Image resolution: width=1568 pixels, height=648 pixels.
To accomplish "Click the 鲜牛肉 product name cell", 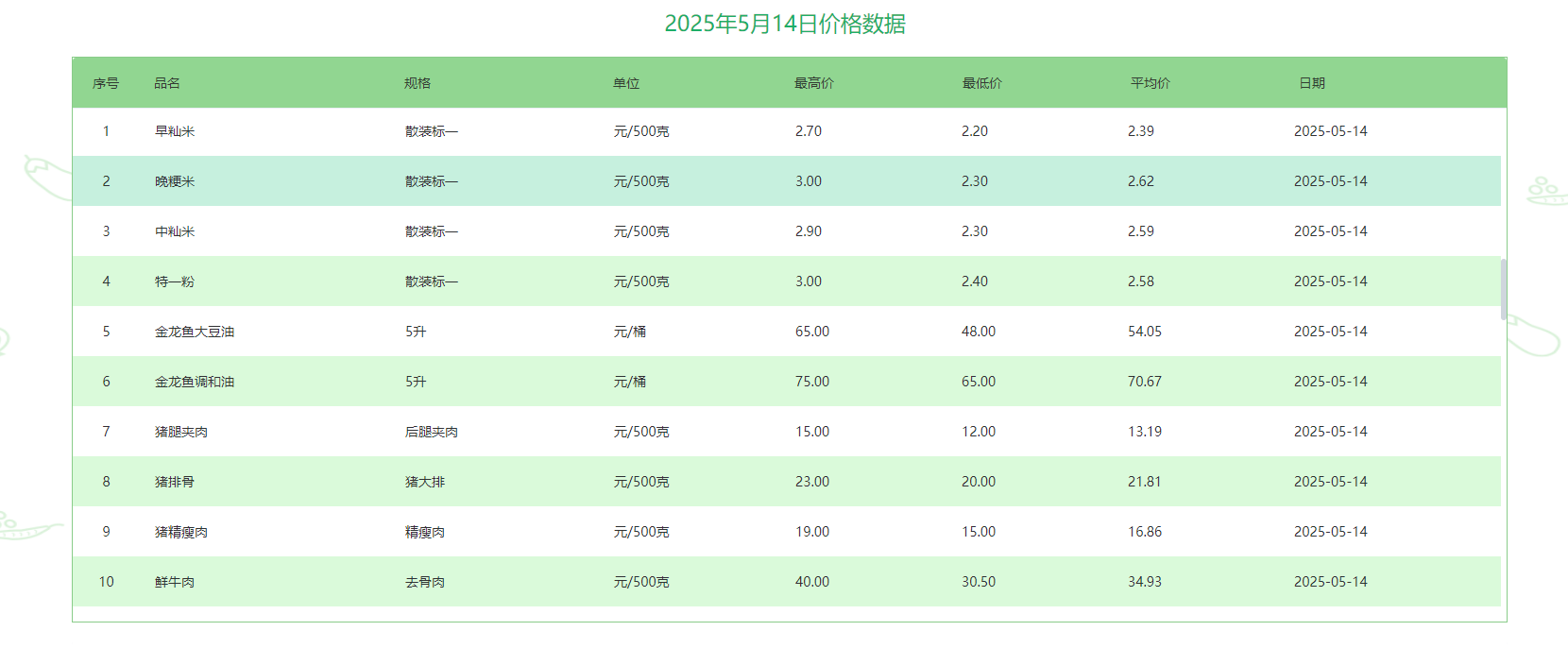I will tap(175, 582).
